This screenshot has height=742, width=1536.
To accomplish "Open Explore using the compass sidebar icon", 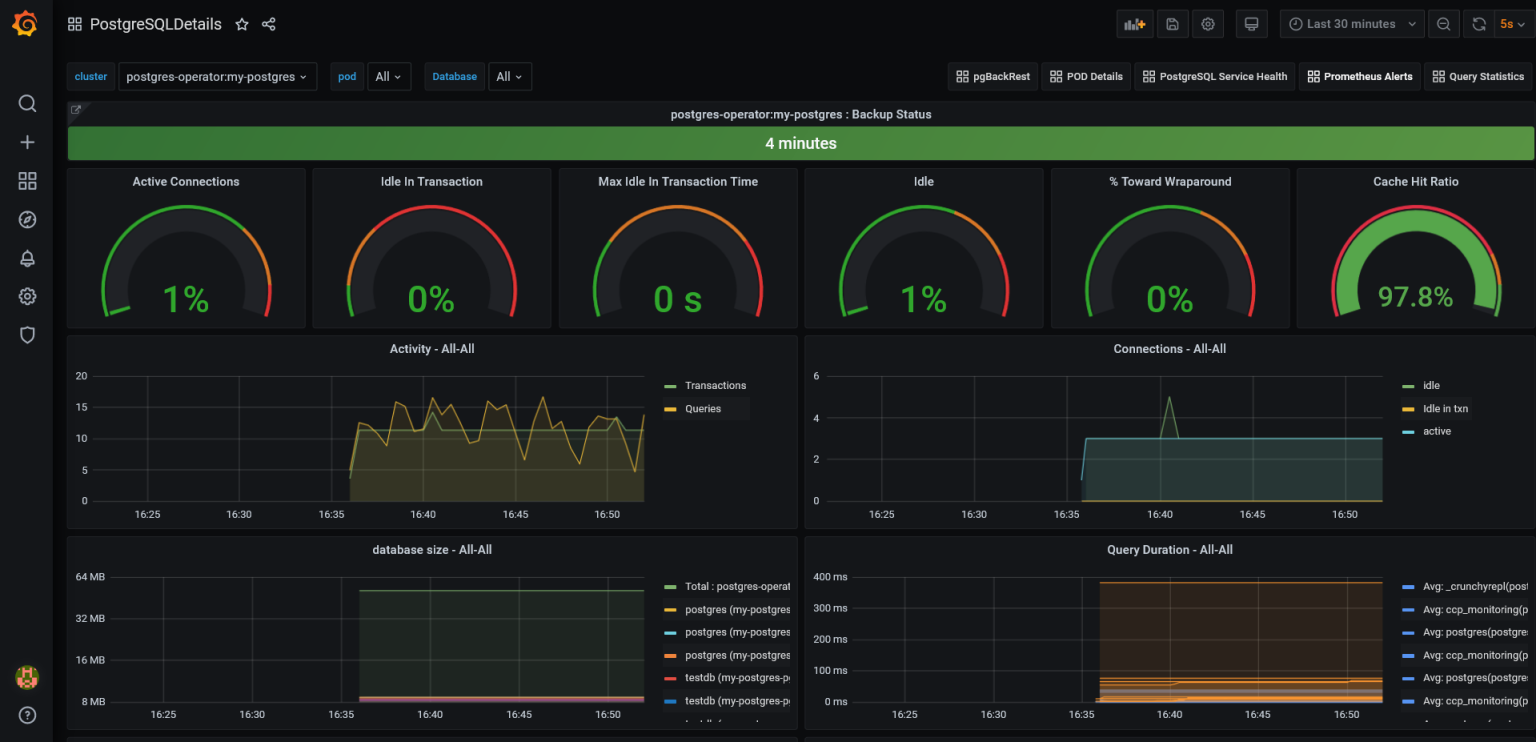I will pyautogui.click(x=27, y=219).
